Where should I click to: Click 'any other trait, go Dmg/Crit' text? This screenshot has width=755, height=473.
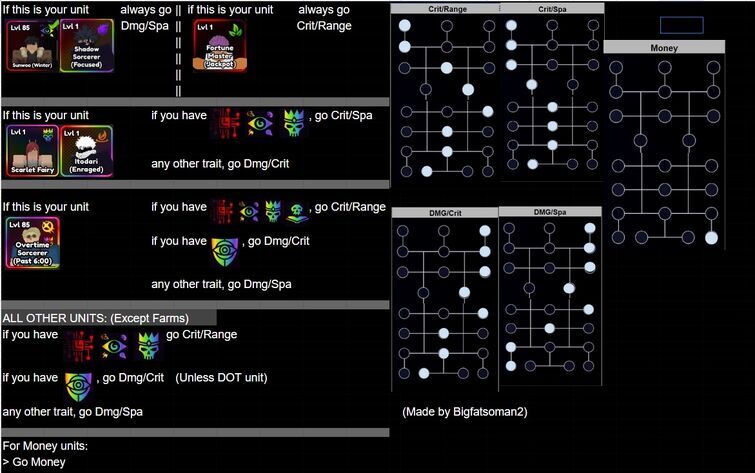(x=220, y=164)
